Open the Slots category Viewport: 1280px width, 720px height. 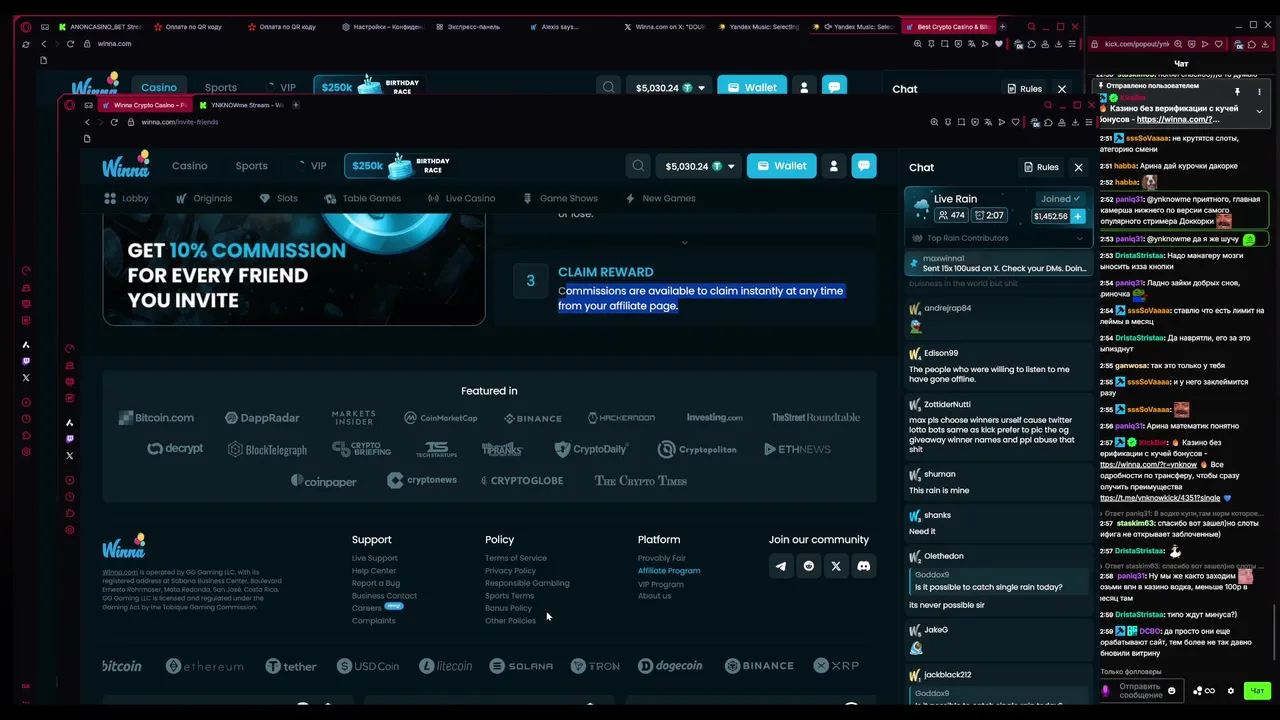click(x=278, y=198)
